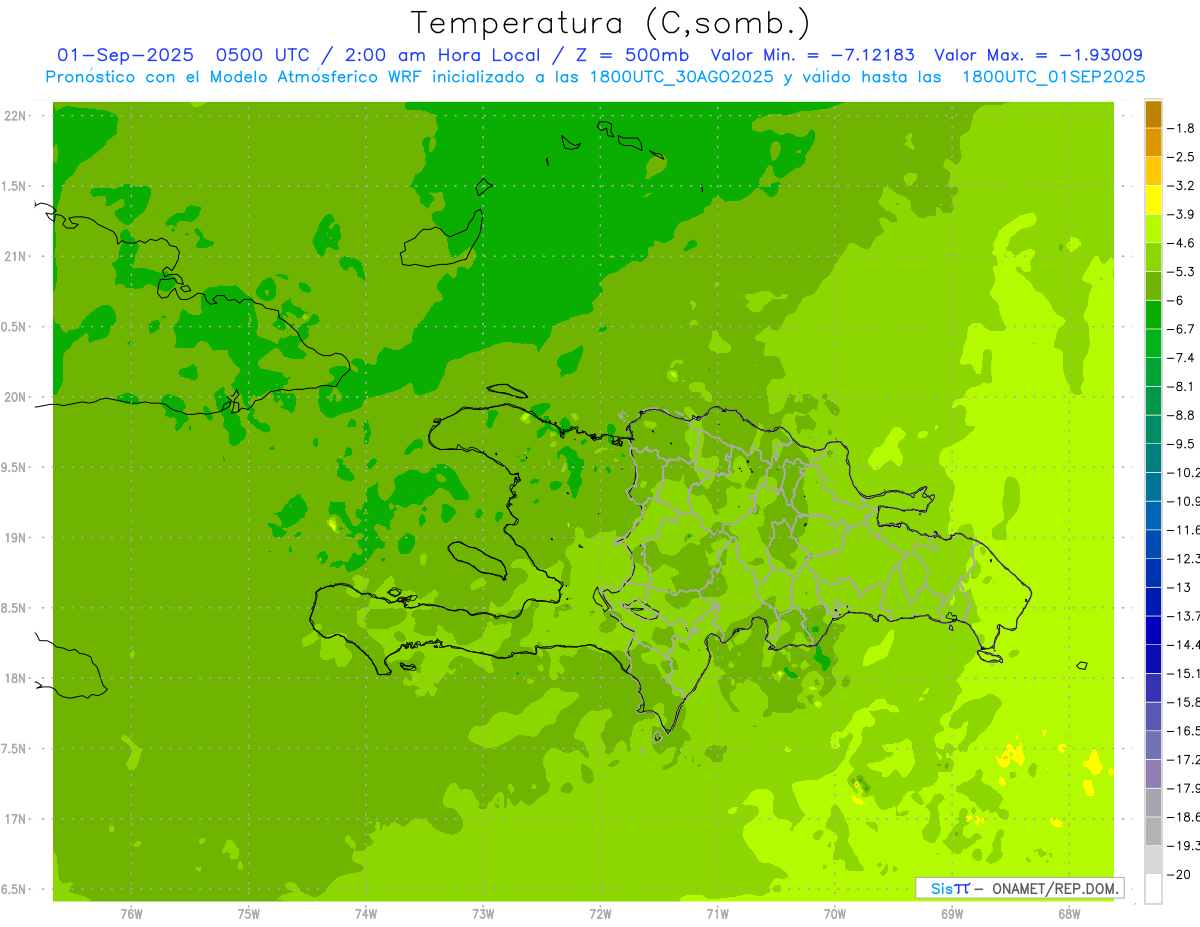Click the '75W' longitude label
The width and height of the screenshot is (1200, 927).
[249, 914]
